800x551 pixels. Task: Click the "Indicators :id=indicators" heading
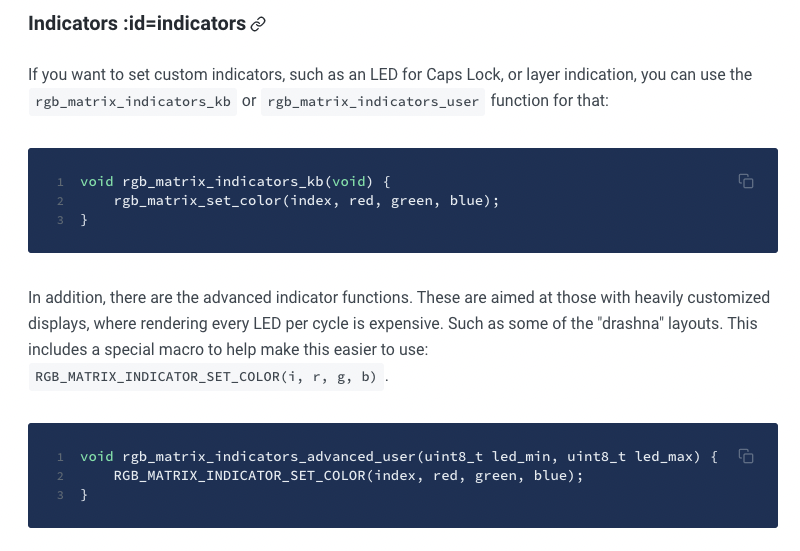point(137,23)
